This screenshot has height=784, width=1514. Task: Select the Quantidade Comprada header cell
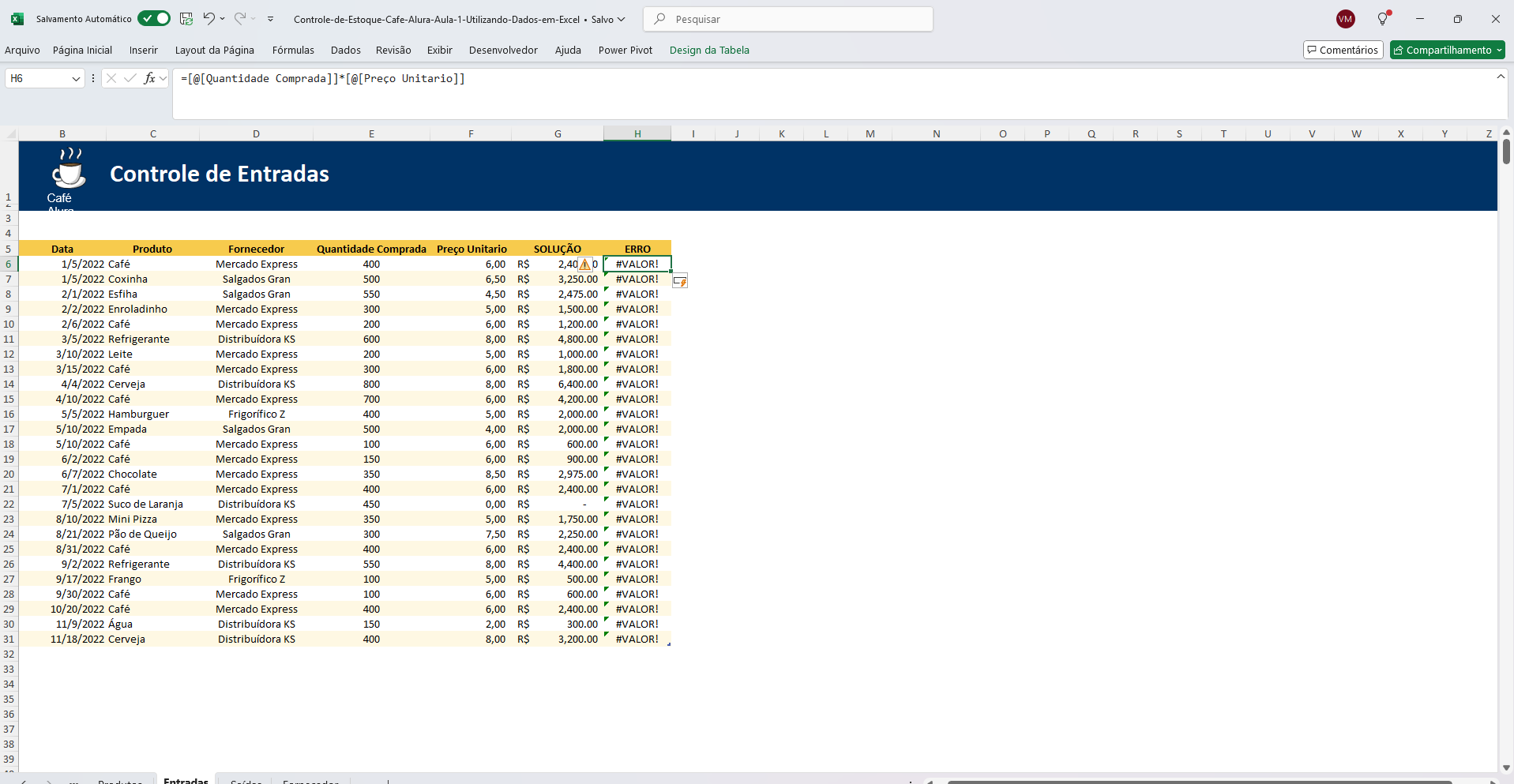pos(371,249)
